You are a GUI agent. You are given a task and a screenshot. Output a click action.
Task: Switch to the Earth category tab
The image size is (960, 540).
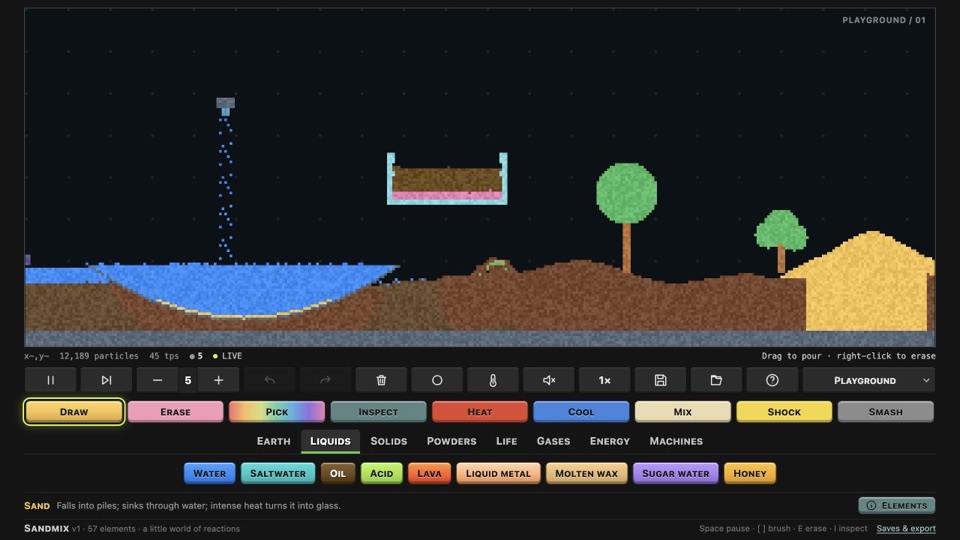[274, 441]
